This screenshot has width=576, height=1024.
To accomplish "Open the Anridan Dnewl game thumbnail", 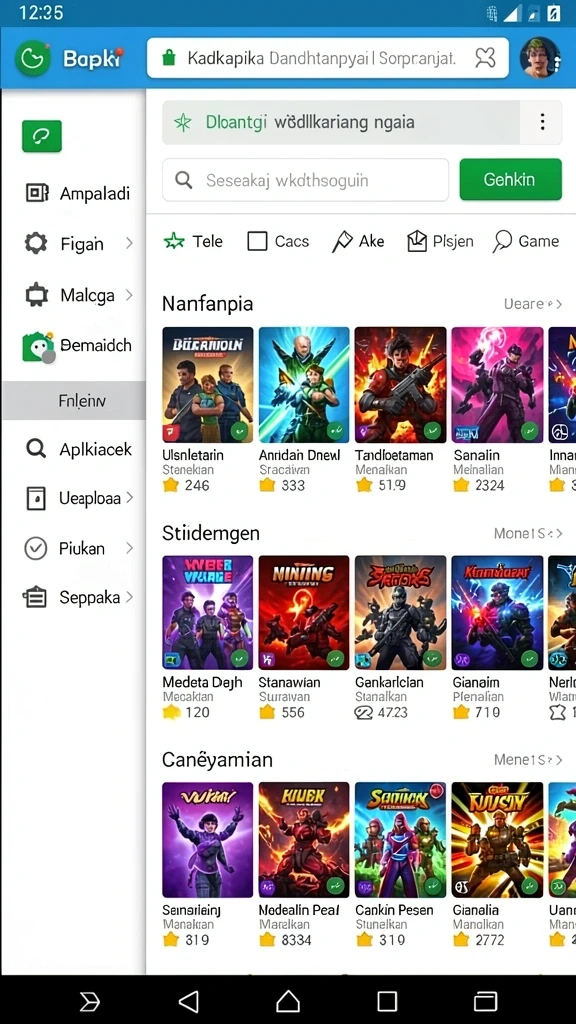I will tap(304, 385).
